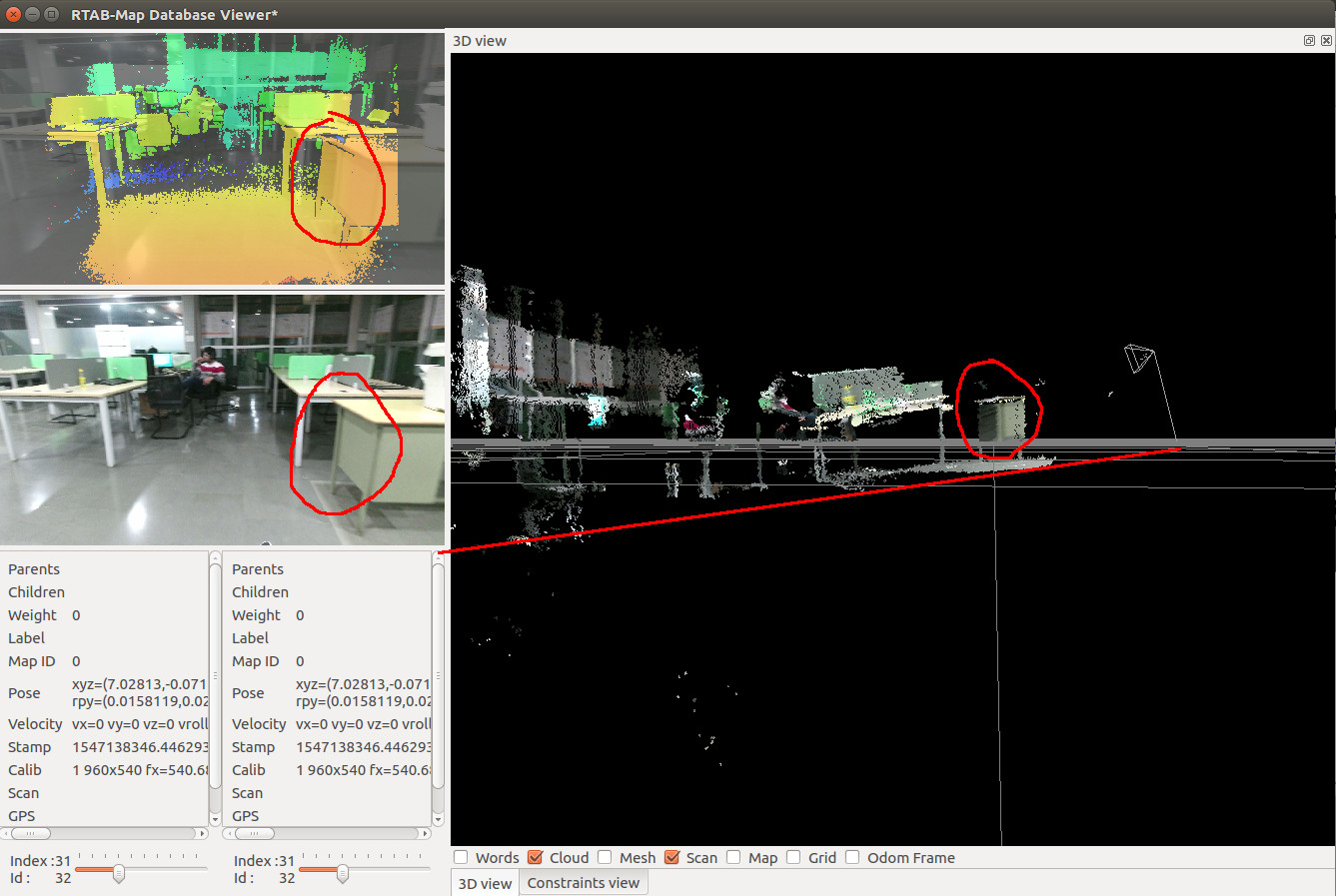This screenshot has width=1336, height=896.
Task: Enable the Mesh checkbox
Action: tap(605, 857)
